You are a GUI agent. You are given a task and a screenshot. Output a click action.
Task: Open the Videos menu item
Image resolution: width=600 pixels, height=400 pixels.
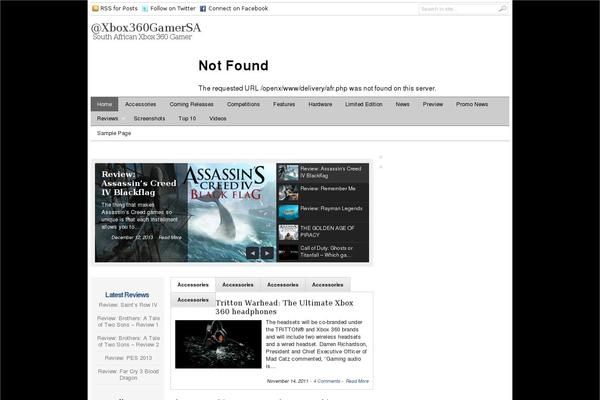pos(218,119)
